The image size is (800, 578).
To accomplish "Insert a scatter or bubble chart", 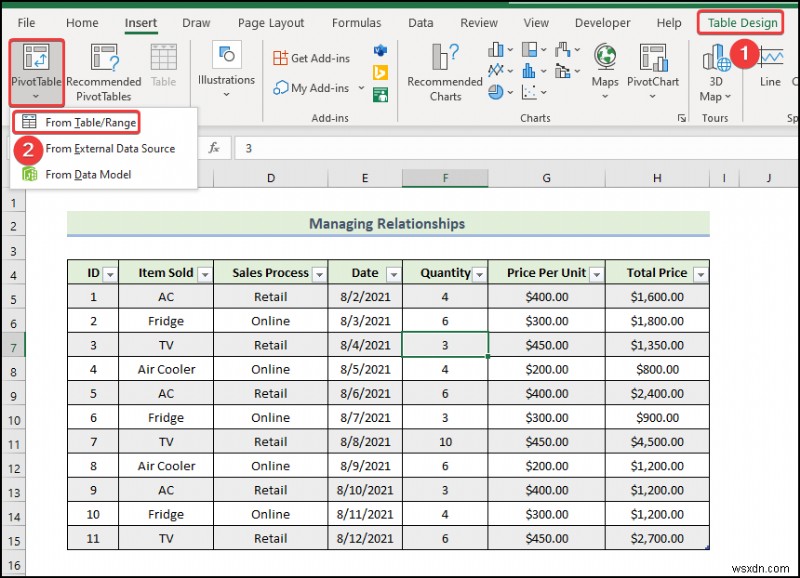I will (x=529, y=92).
